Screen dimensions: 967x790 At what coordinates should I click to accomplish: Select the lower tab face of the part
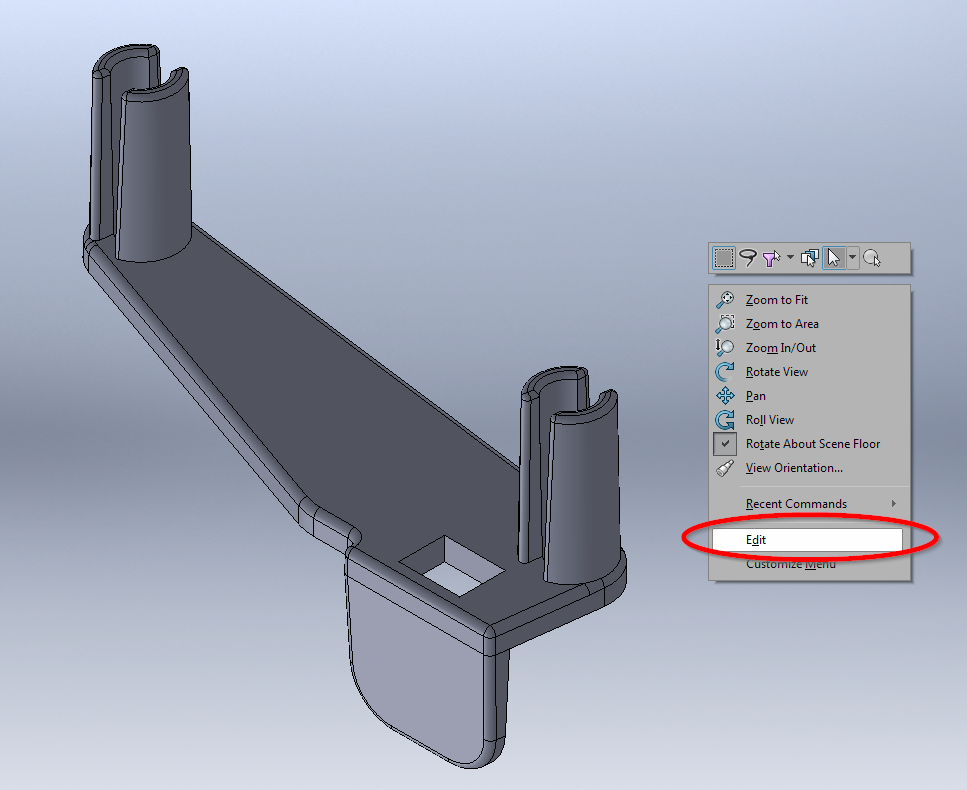418,666
